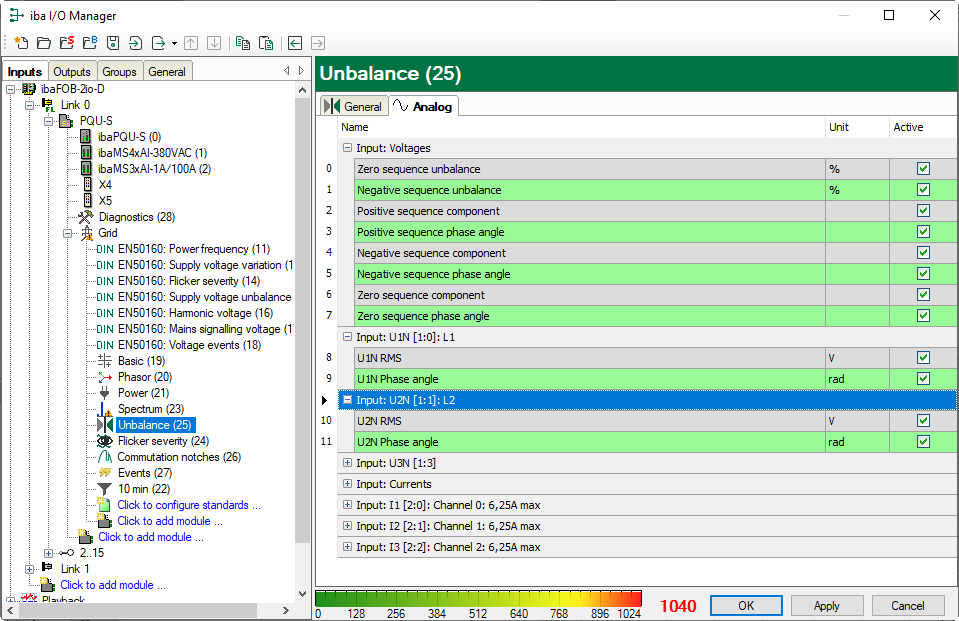Toggle Active checkbox for U1N RMS
The width and height of the screenshot is (959, 621).
click(x=923, y=358)
